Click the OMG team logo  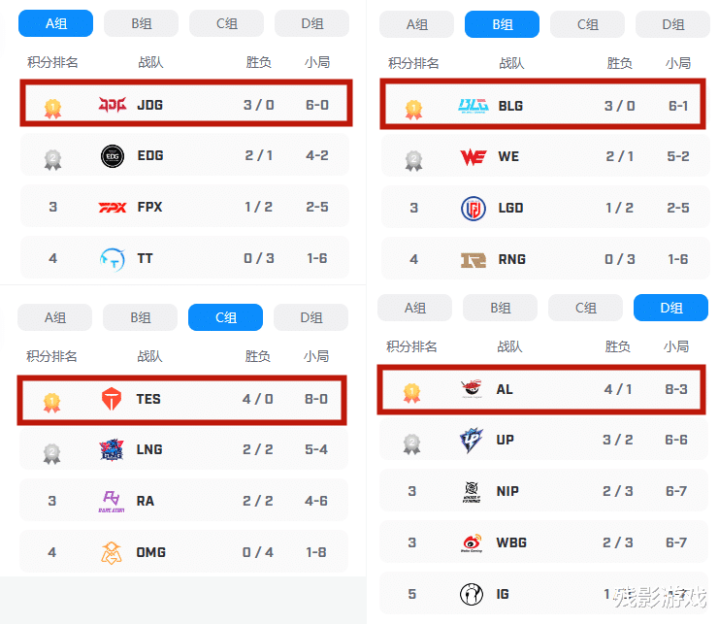click(x=111, y=552)
